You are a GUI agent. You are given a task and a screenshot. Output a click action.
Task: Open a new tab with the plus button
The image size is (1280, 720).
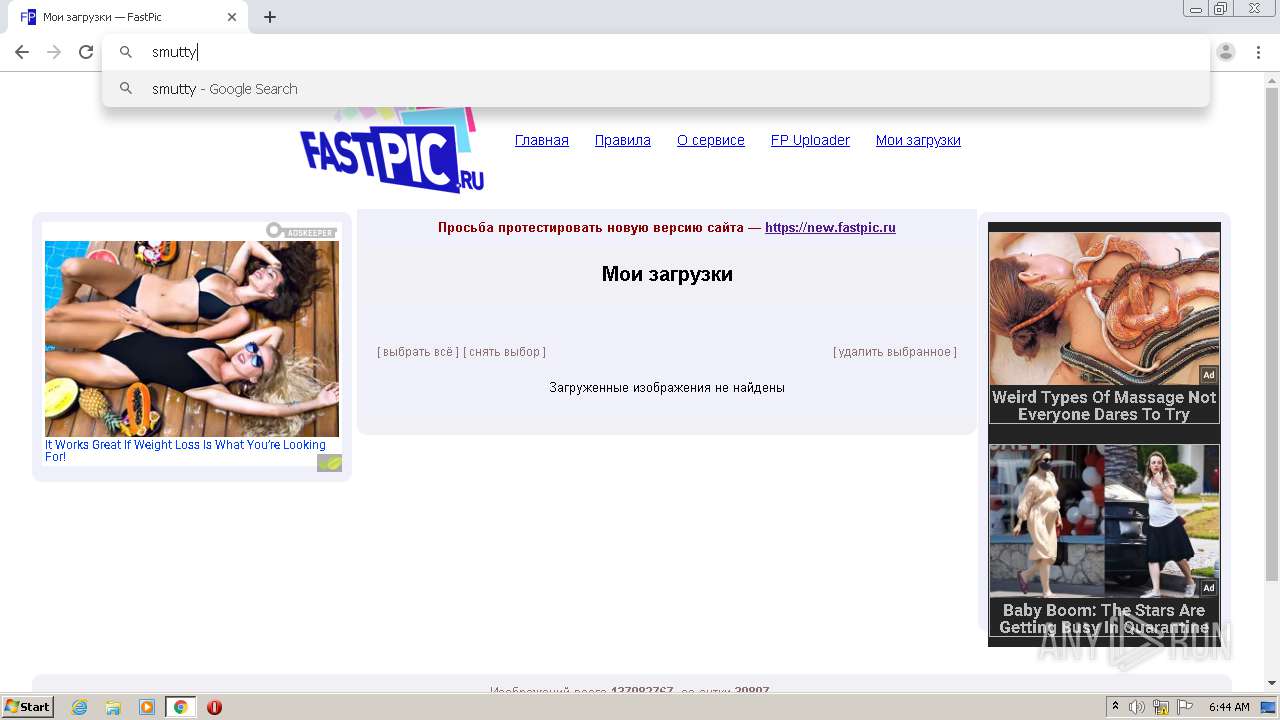click(x=270, y=17)
